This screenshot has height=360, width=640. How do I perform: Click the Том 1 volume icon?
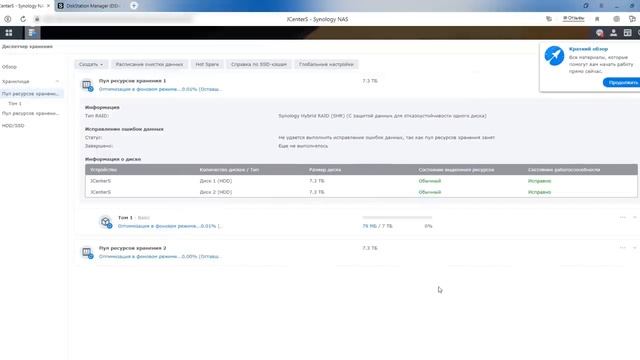pos(106,222)
